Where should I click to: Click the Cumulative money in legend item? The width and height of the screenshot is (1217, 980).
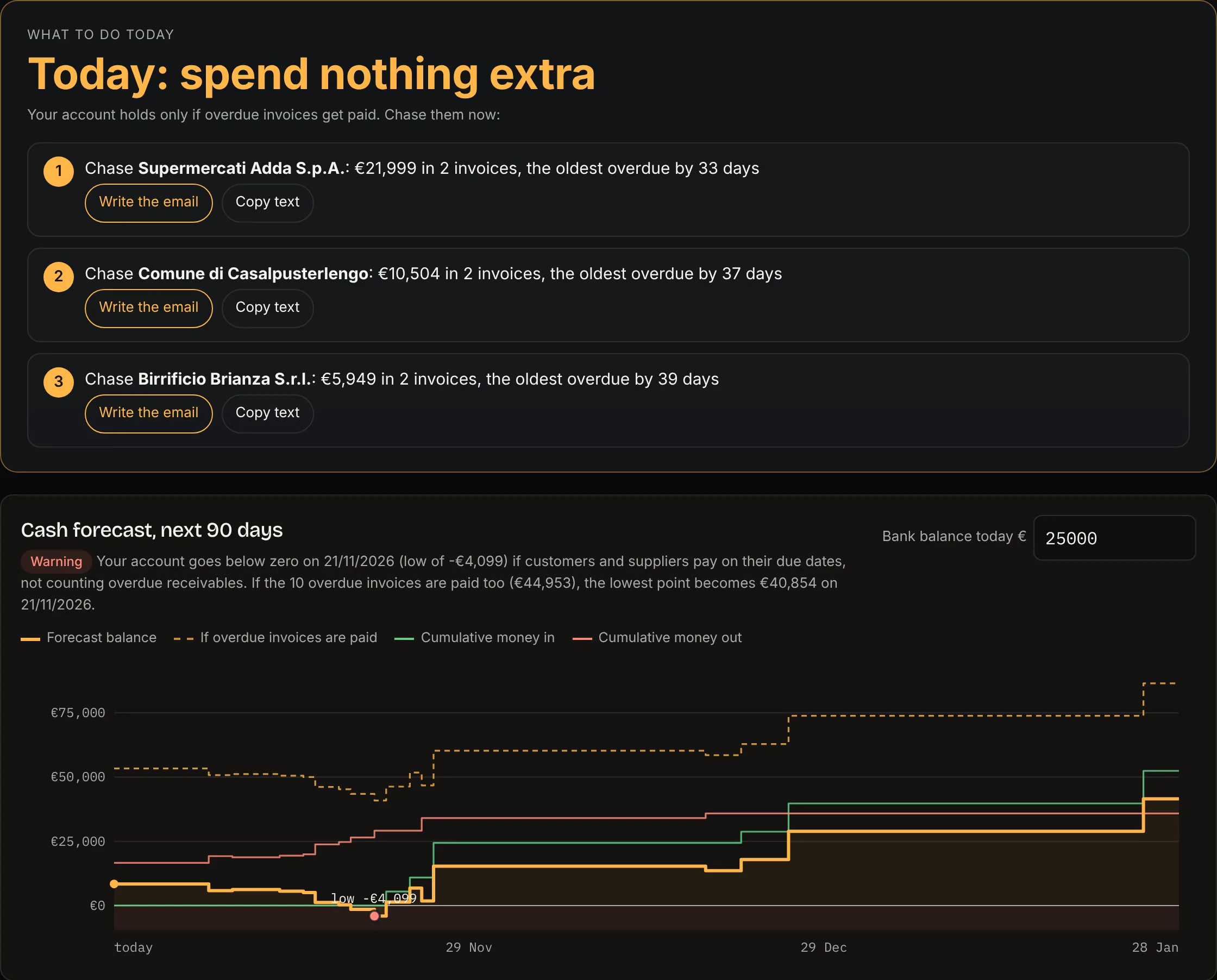tap(475, 637)
